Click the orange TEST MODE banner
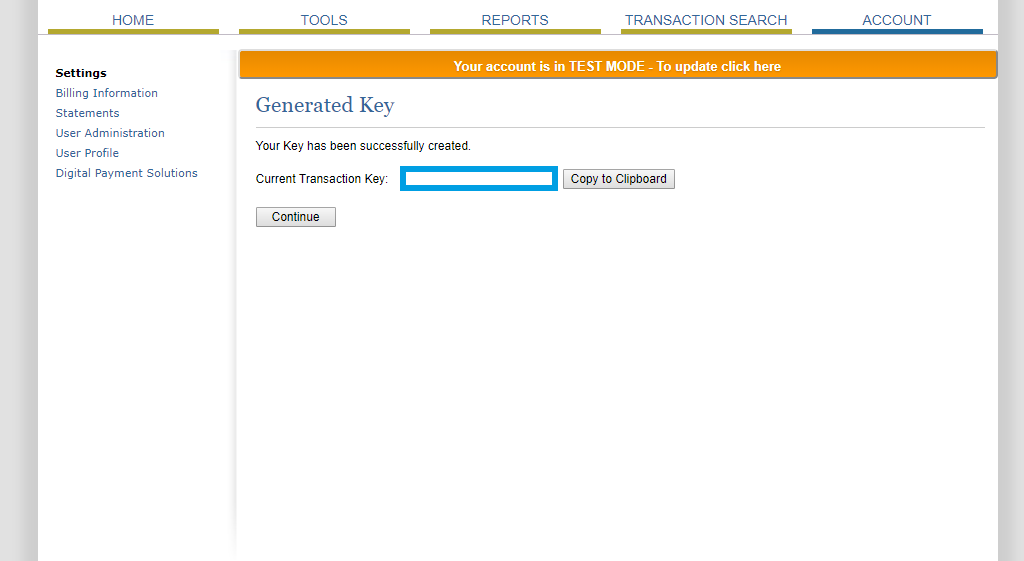Viewport: 1024px width, 561px height. pos(617,66)
